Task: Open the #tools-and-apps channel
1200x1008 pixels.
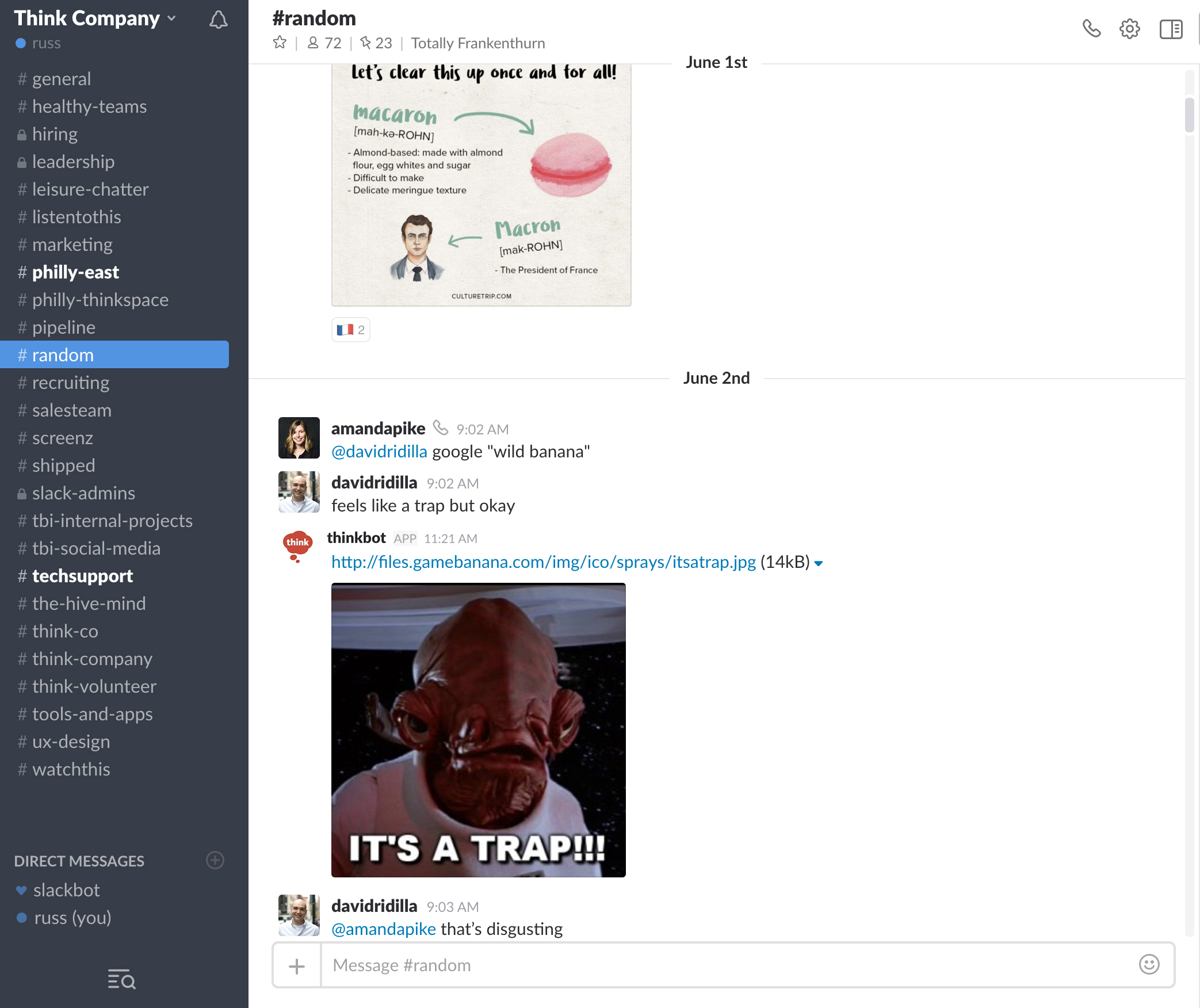Action: point(115,714)
